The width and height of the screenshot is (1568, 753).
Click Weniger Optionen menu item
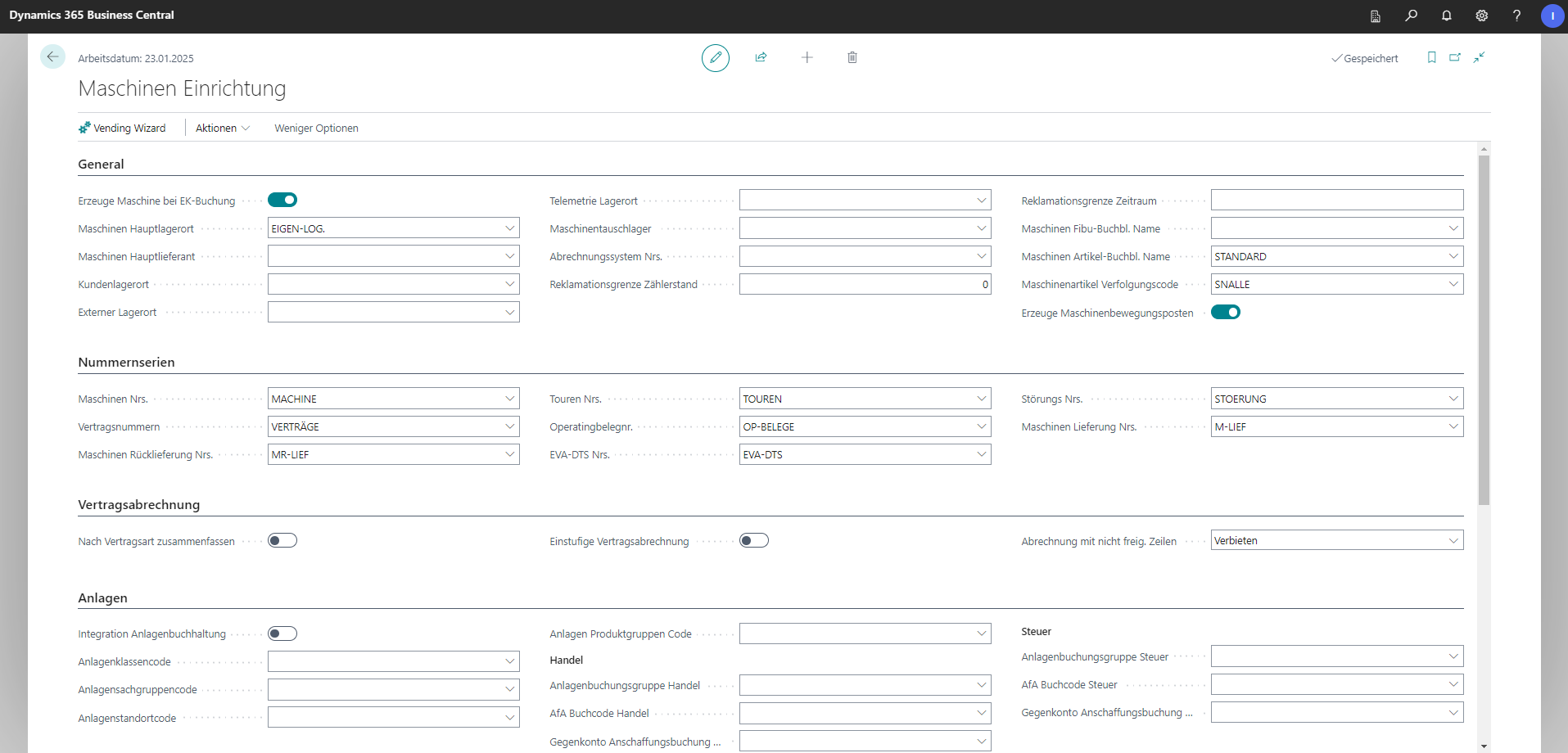316,129
